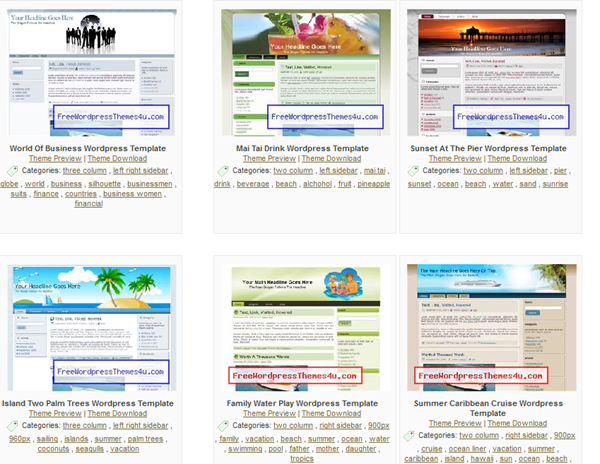Select the 'businessmen' category tag
Image resolution: width=600 pixels, height=464 pixels.
150,184
